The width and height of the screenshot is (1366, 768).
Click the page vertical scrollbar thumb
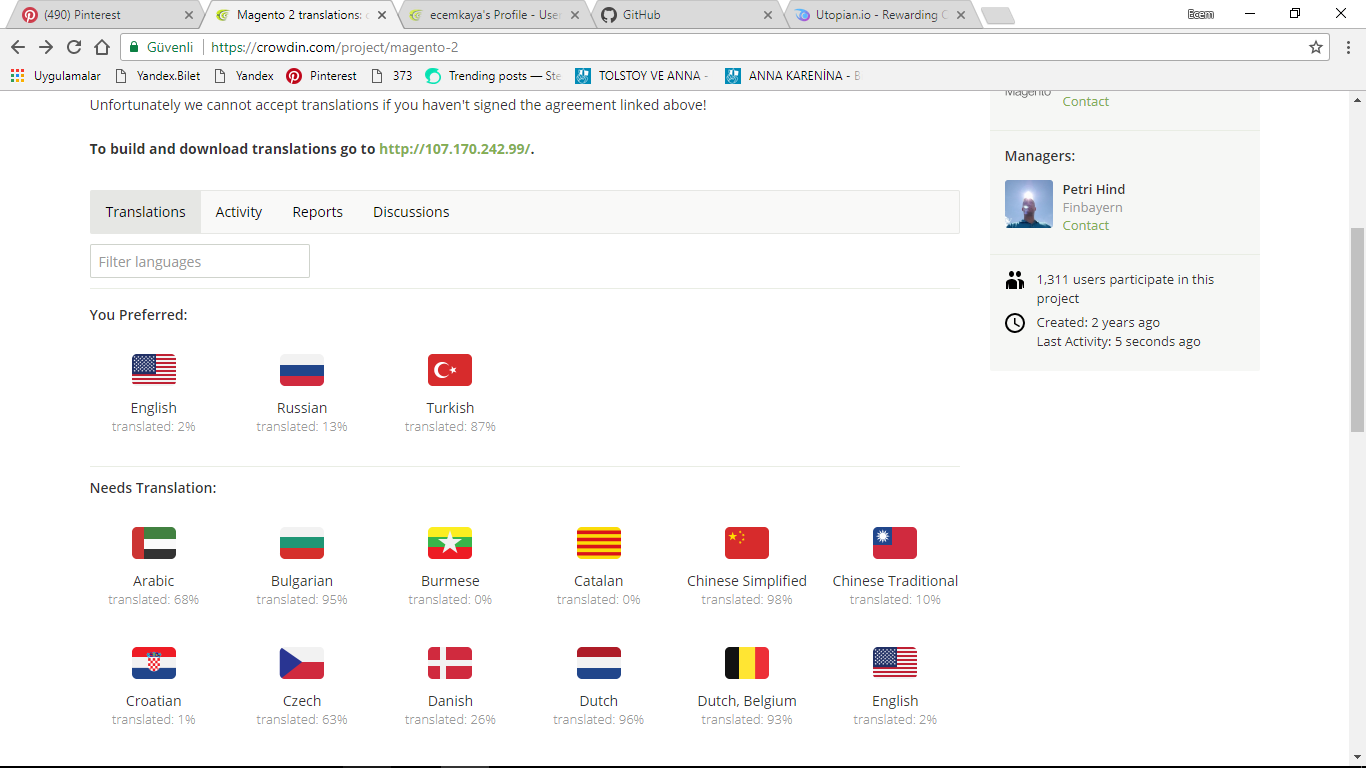point(1357,330)
